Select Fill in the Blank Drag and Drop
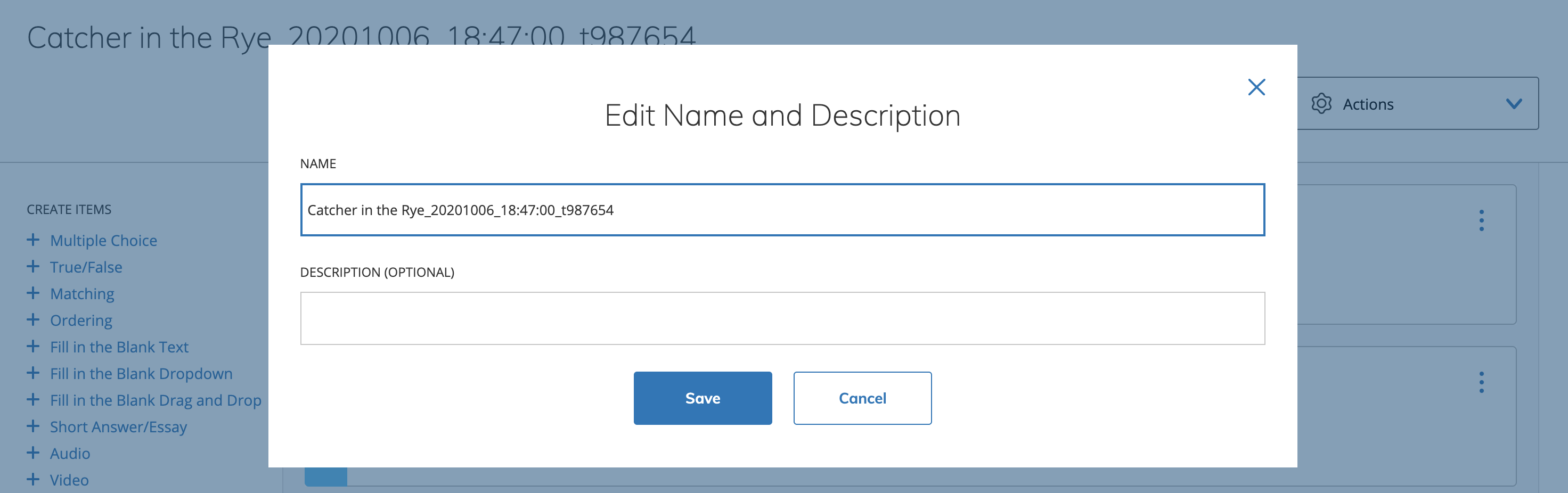This screenshot has width=1568, height=493. (x=155, y=400)
